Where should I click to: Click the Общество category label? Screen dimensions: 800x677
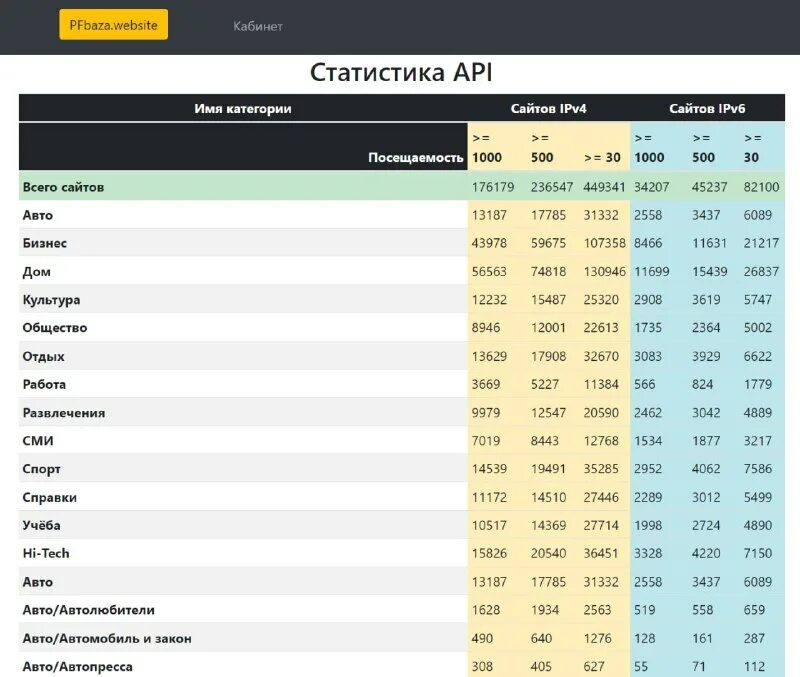(54, 327)
